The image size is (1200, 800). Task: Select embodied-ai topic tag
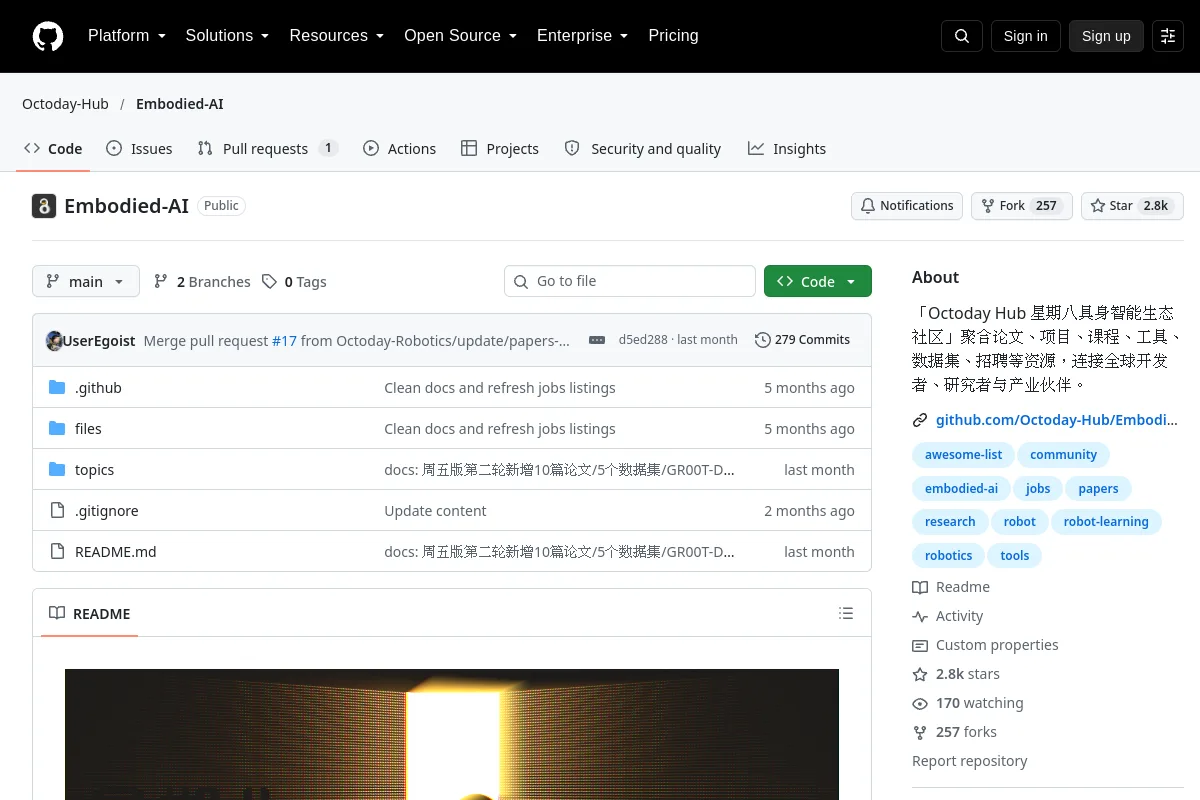961,489
